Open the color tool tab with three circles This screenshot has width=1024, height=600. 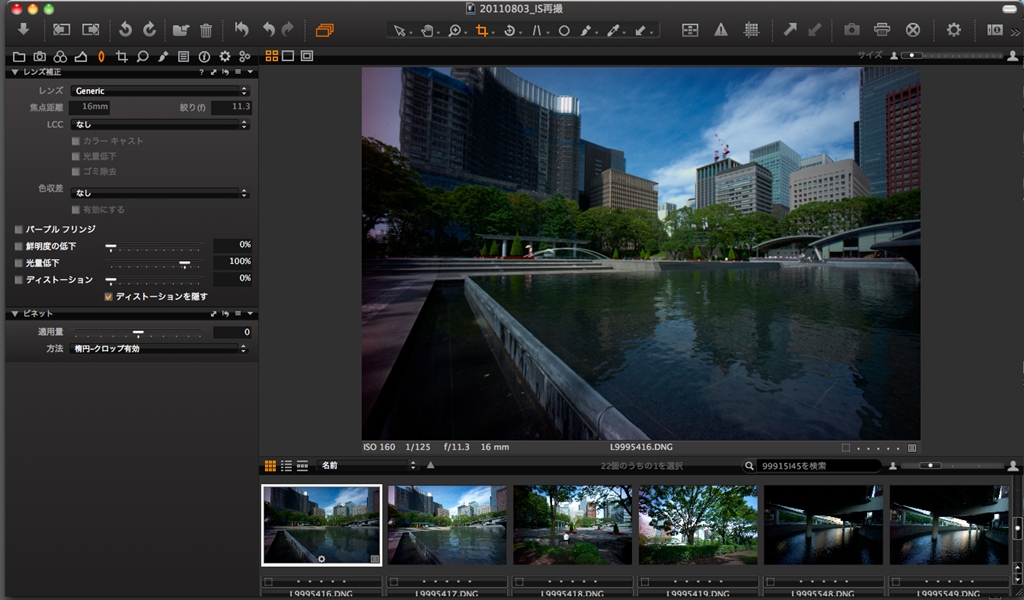point(60,57)
